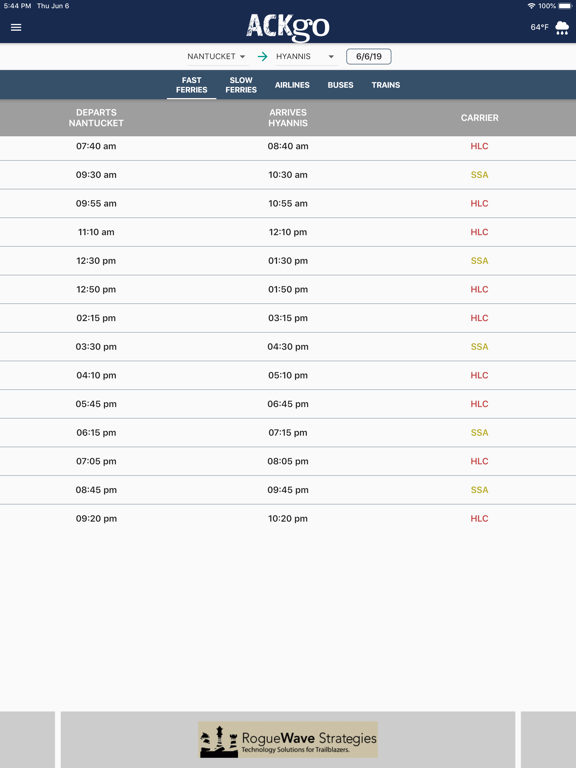Select the 09:30 am departure
The height and width of the screenshot is (768, 576).
(x=96, y=175)
